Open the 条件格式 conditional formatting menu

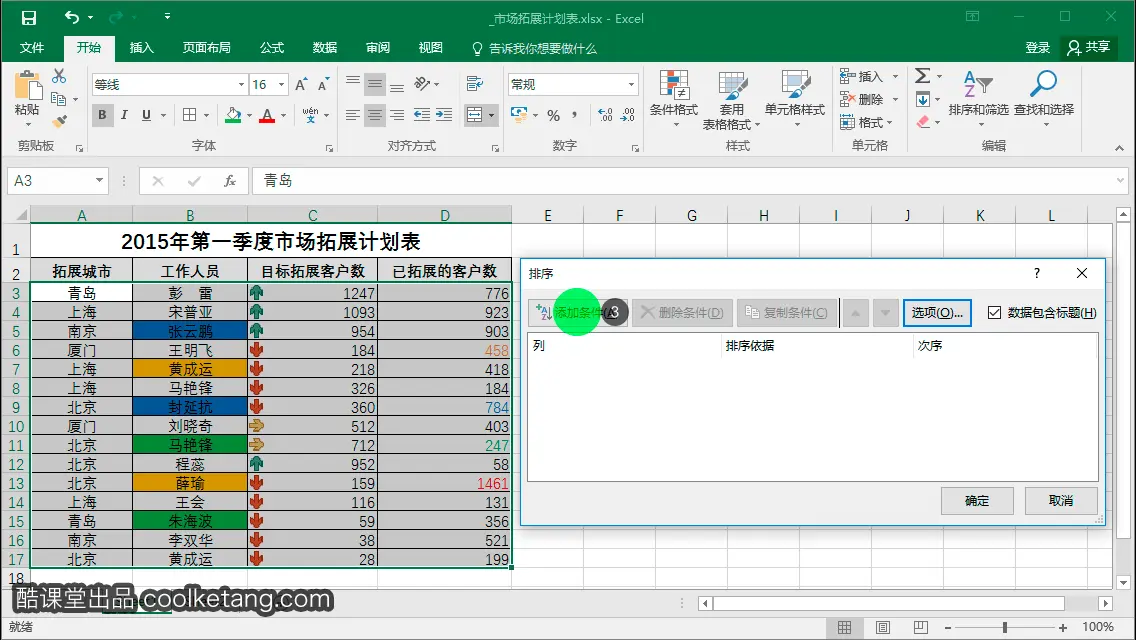point(674,99)
